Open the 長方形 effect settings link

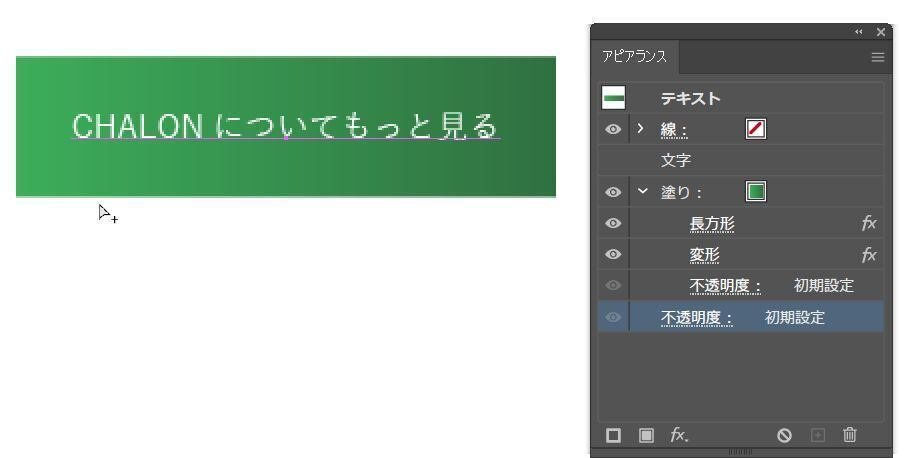[712, 223]
